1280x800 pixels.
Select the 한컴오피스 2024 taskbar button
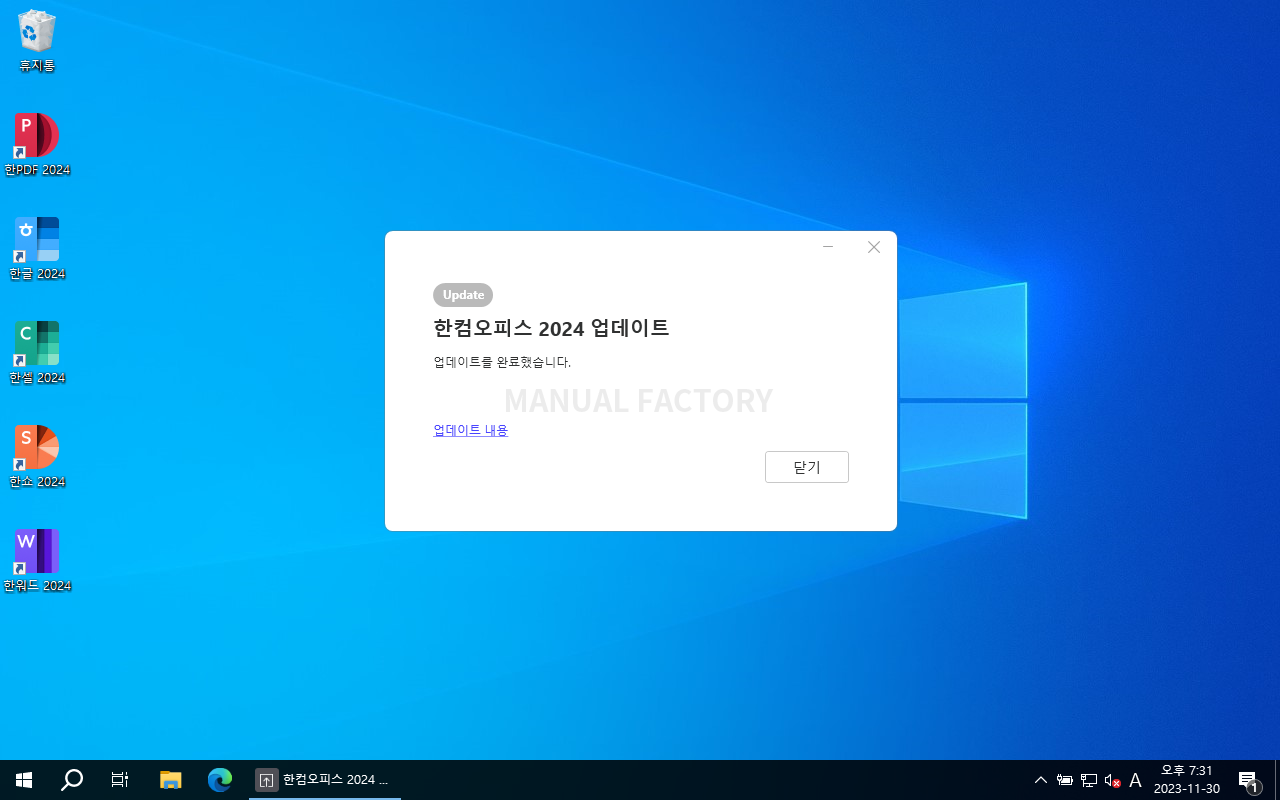325,780
